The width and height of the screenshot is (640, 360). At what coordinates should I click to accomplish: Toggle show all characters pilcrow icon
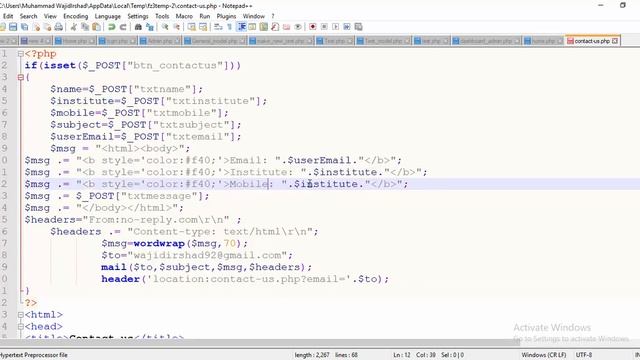pos(229,27)
